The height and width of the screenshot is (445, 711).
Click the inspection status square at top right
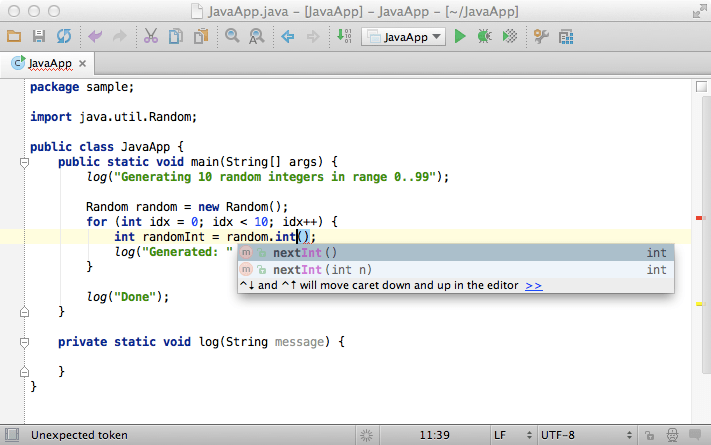click(701, 87)
